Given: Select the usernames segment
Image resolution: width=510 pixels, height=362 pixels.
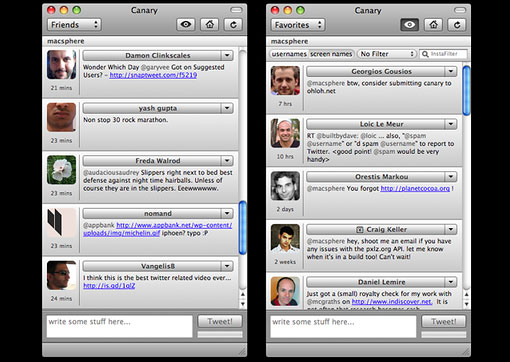Looking at the screenshot, I should [289, 54].
